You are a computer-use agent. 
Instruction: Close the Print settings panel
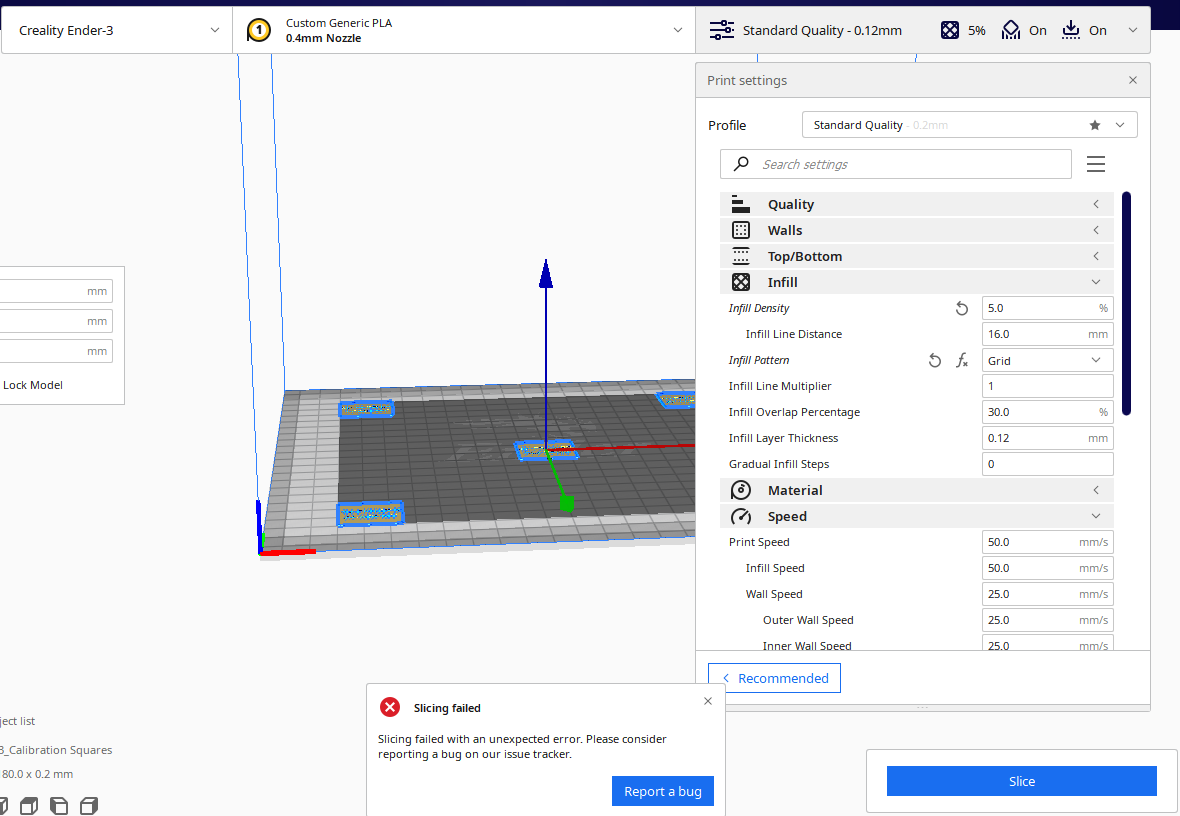(x=1133, y=80)
